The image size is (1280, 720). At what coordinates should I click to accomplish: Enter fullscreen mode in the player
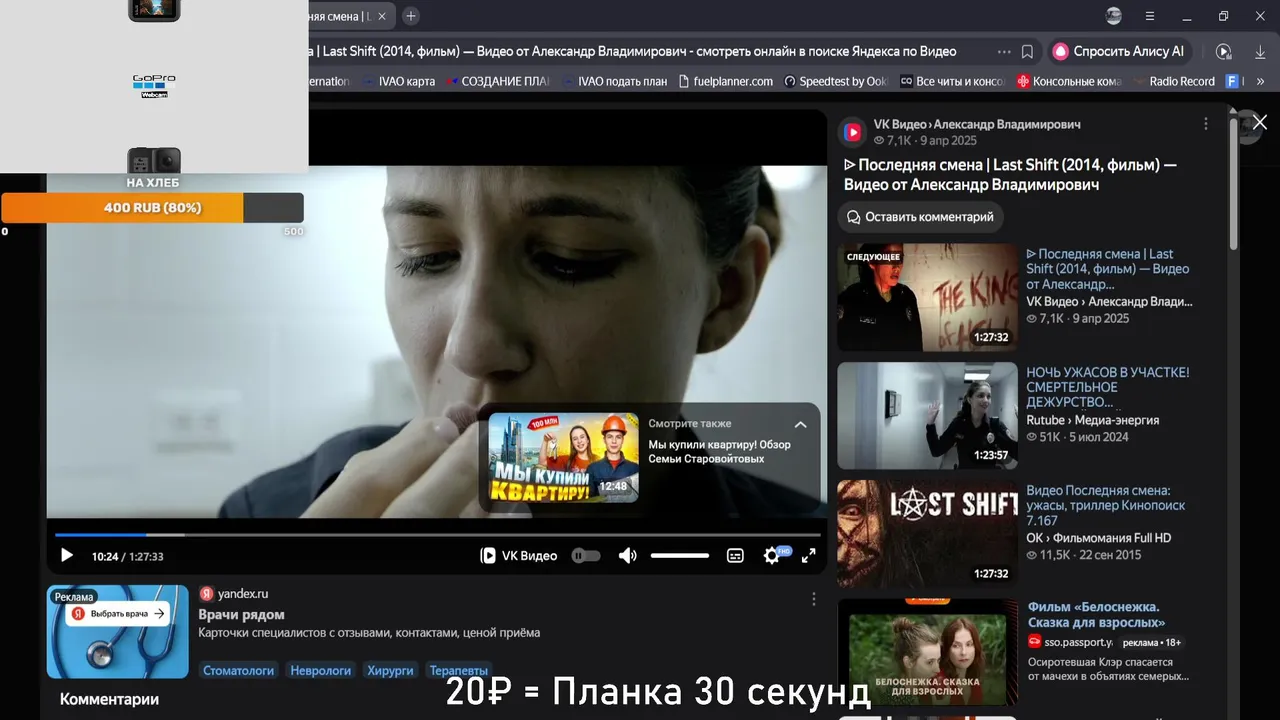[809, 556]
